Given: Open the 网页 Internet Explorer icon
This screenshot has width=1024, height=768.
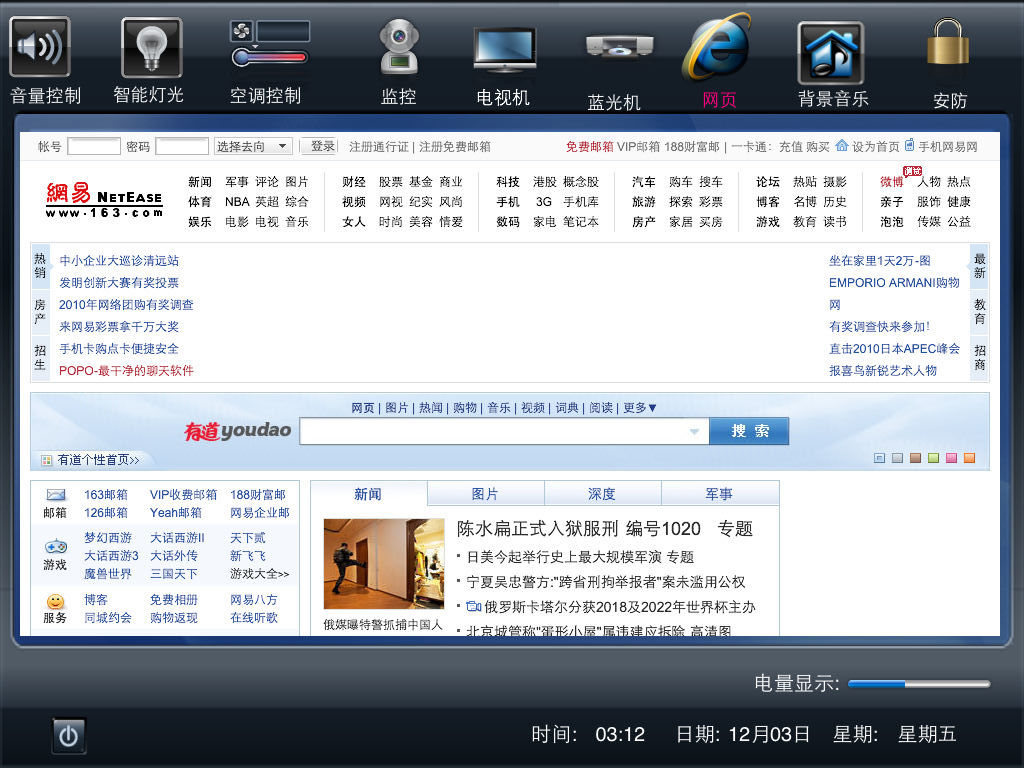Looking at the screenshot, I should [716, 46].
